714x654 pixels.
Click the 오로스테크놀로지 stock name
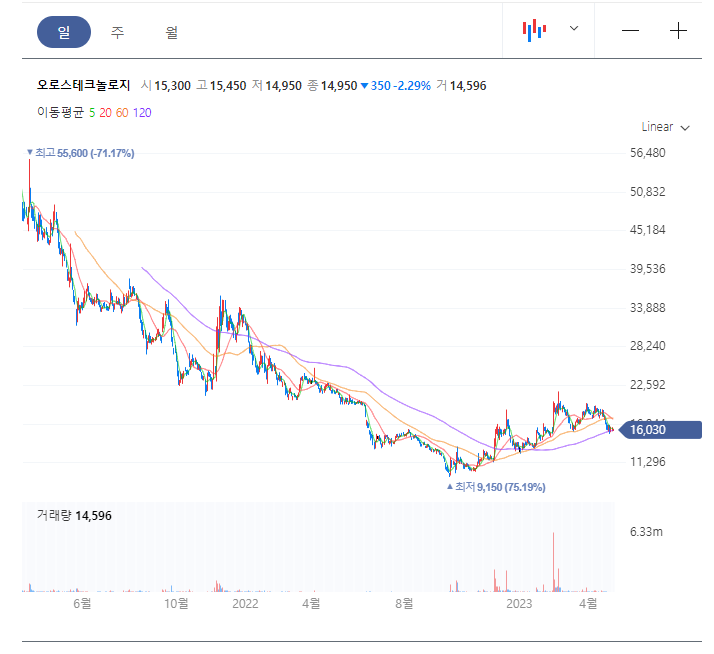click(x=84, y=85)
